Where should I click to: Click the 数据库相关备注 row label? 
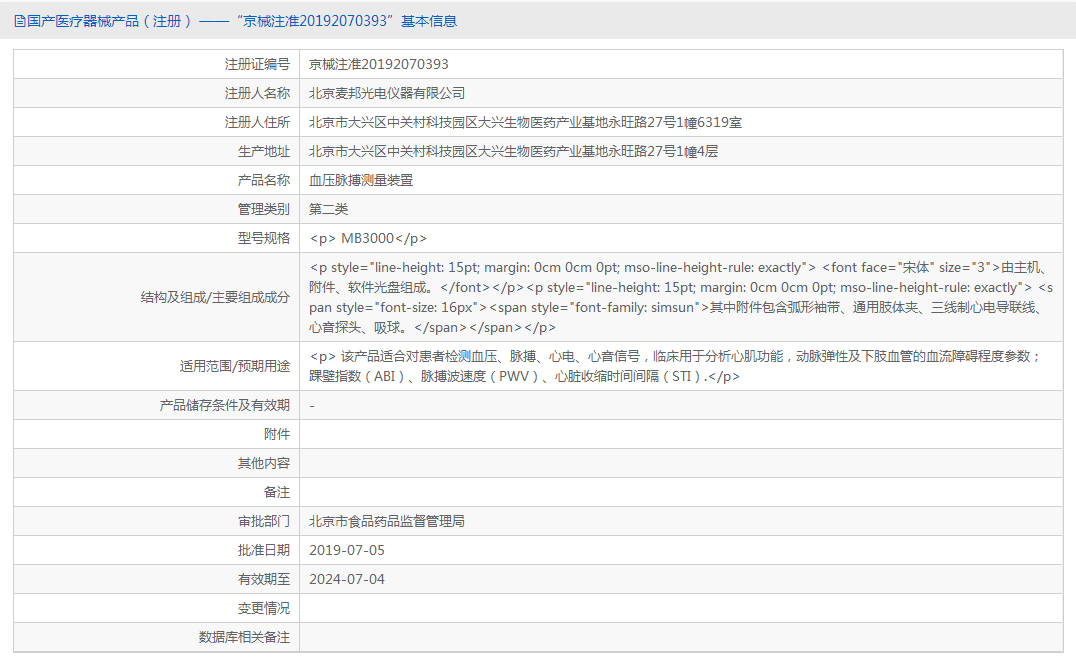coord(244,637)
